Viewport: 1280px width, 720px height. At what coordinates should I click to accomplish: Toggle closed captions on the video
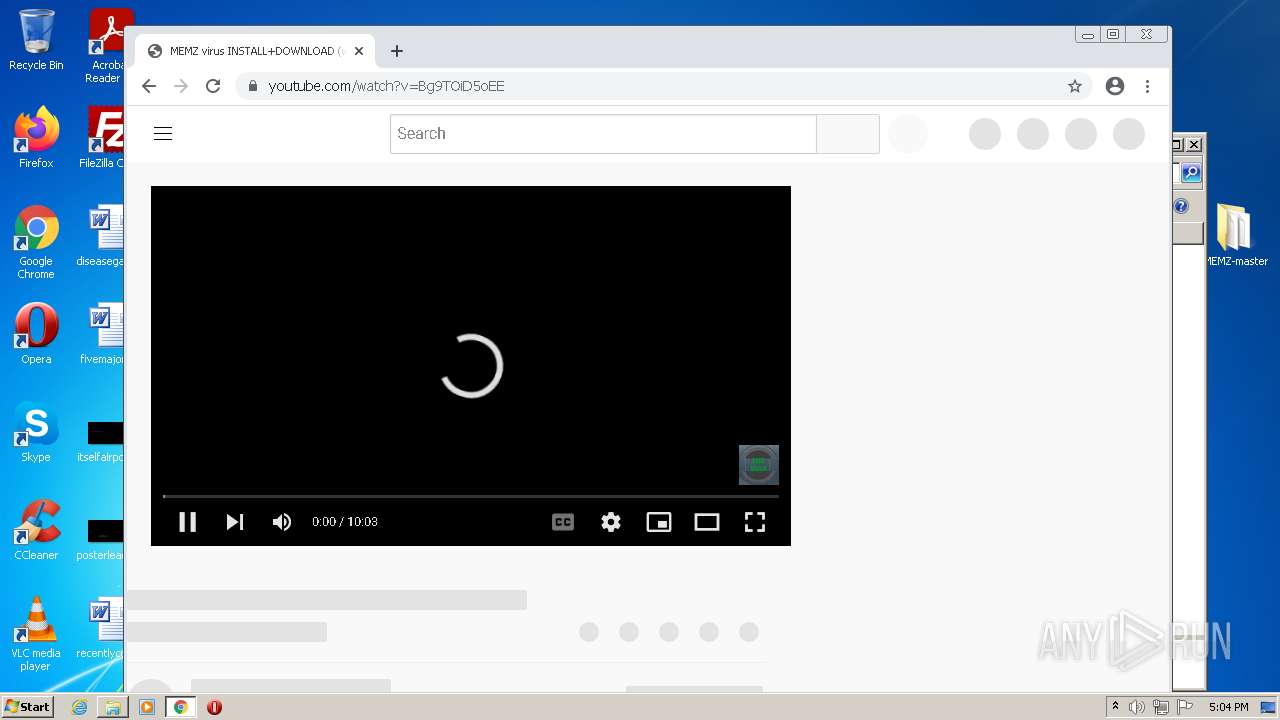point(563,521)
